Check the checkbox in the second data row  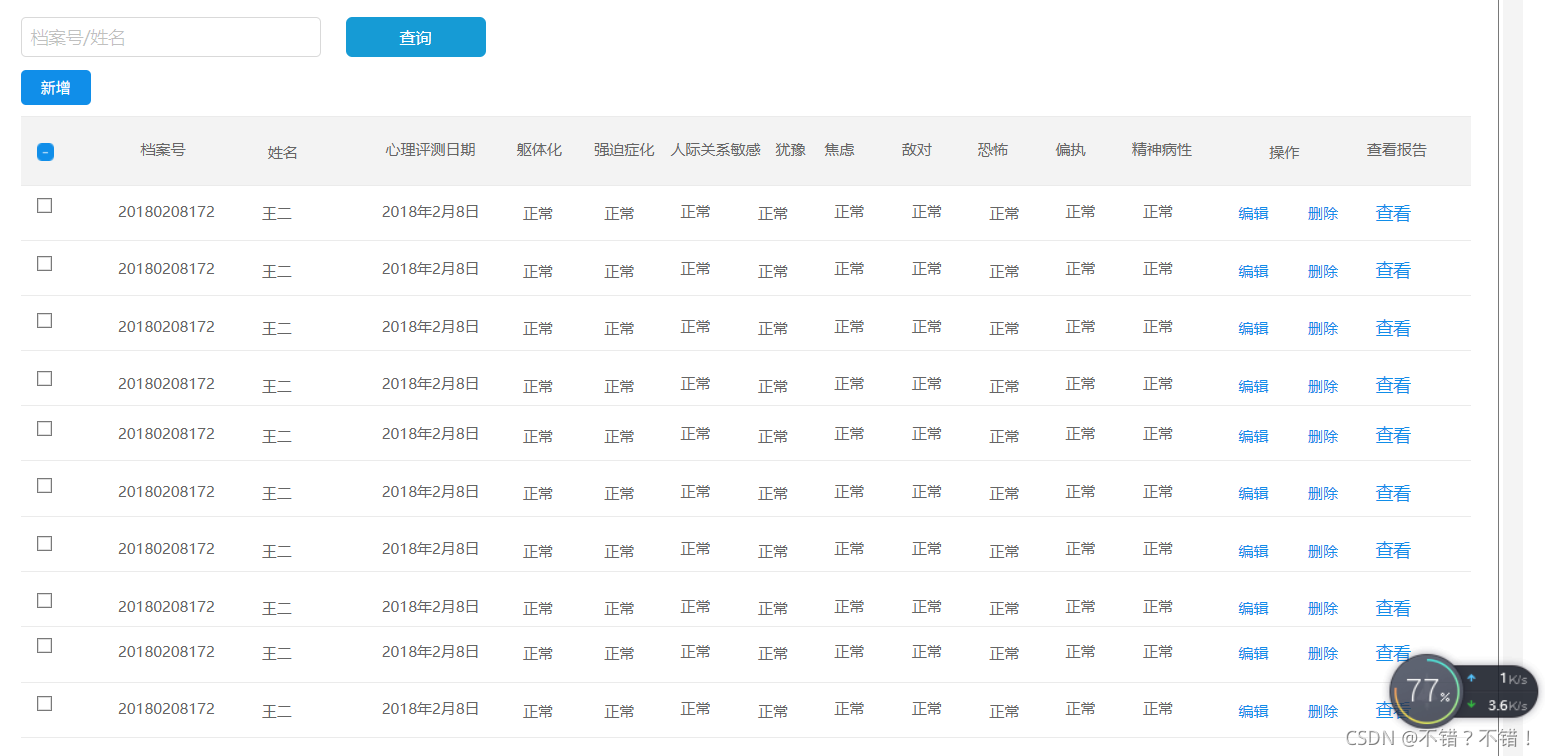(x=44, y=263)
